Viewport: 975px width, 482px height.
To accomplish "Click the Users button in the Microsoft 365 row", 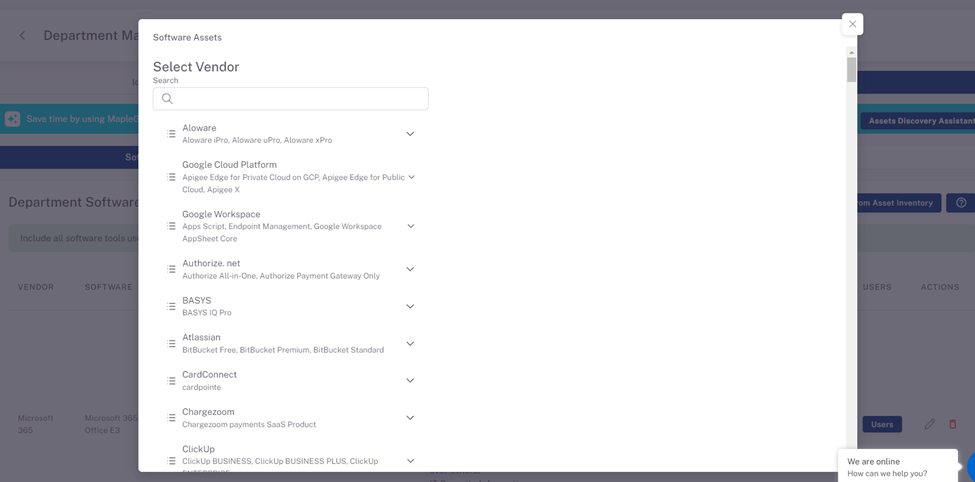I will 882,424.
